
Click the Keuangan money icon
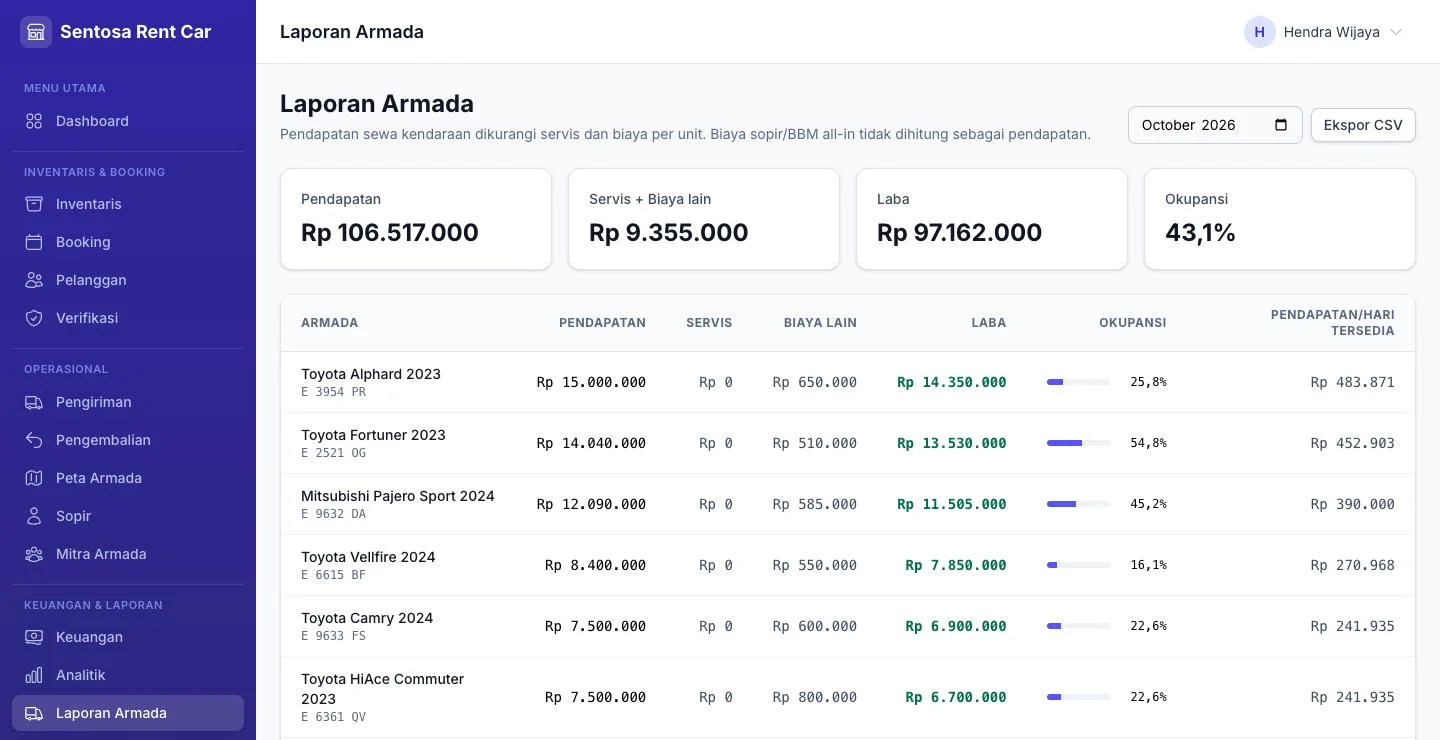tap(34, 637)
